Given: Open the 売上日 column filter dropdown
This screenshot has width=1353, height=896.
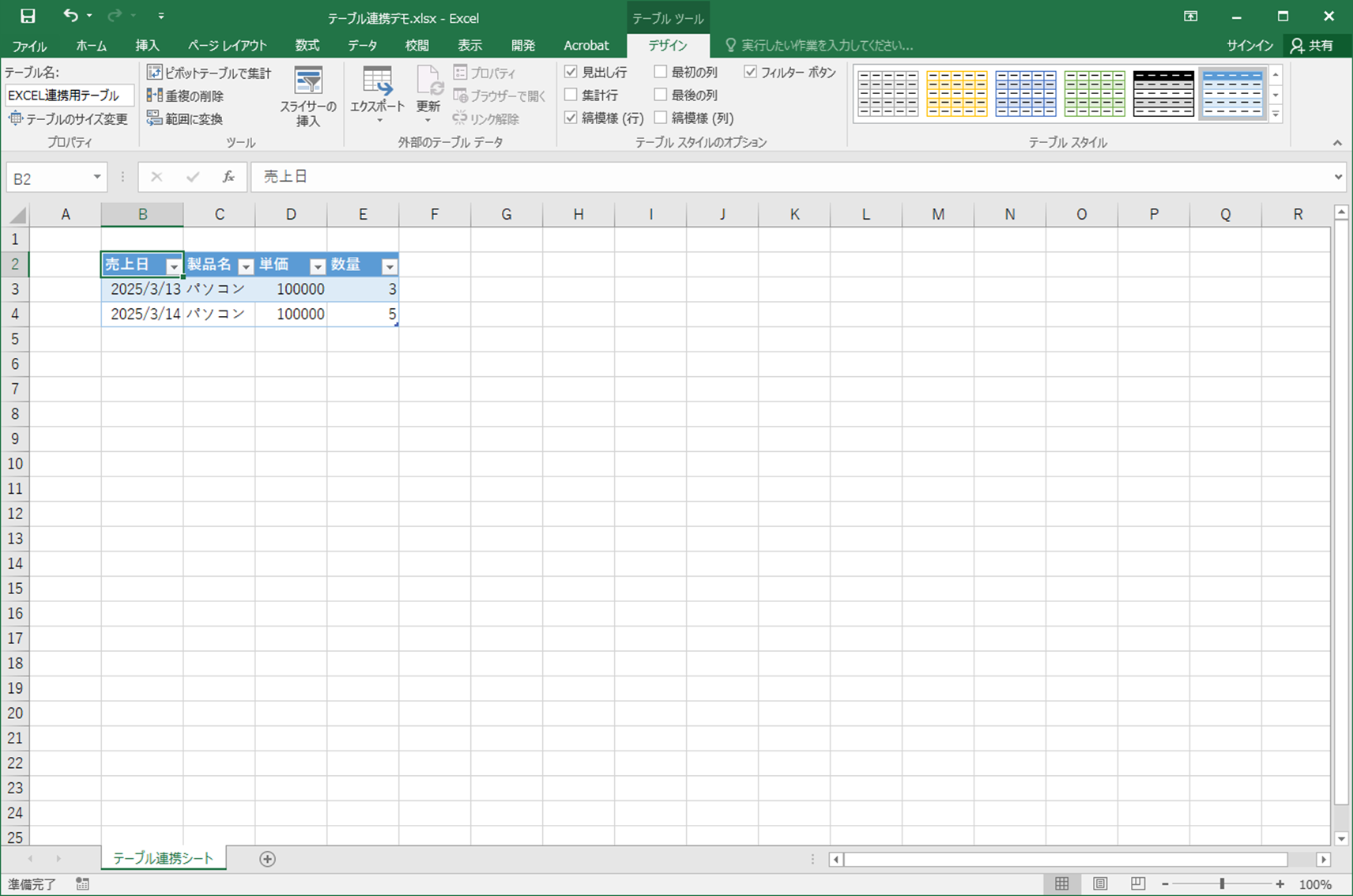Looking at the screenshot, I should 174,266.
